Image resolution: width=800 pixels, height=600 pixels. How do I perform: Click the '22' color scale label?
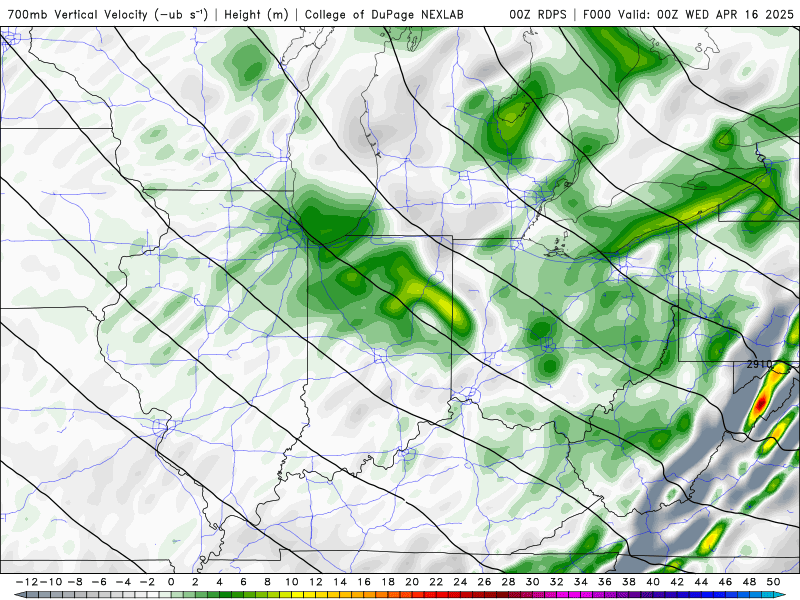[x=436, y=582]
